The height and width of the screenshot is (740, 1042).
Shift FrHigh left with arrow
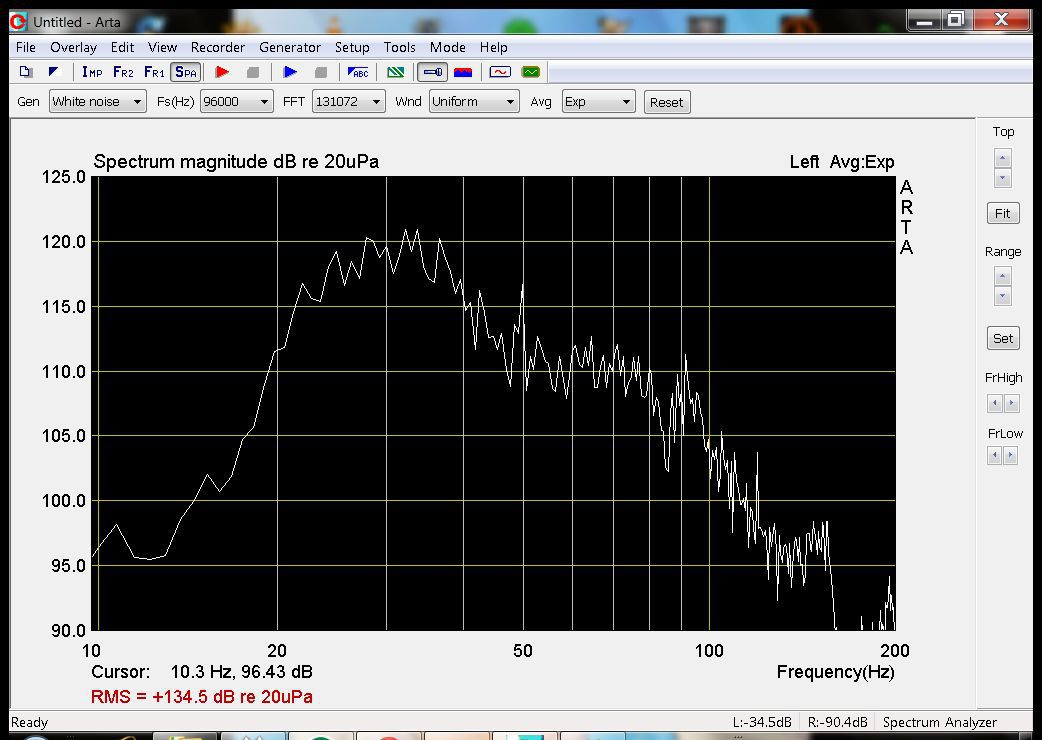click(995, 403)
